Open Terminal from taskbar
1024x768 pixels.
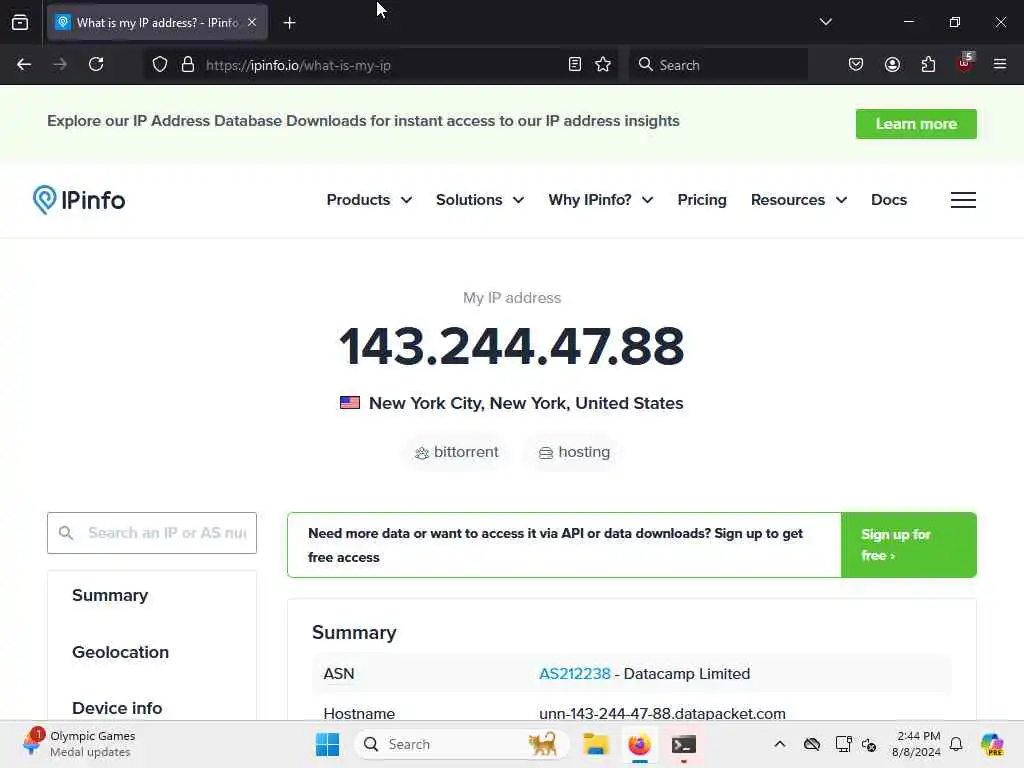pos(683,744)
